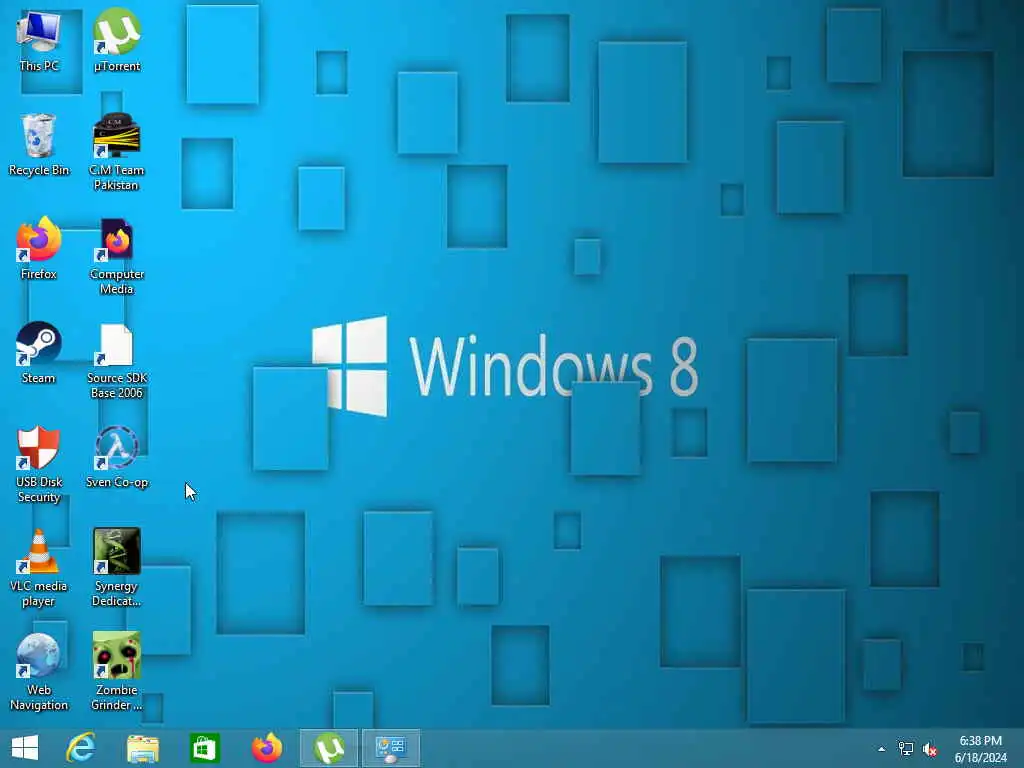Open the Windows Store taskbar icon
This screenshot has height=768, width=1024.
click(x=204, y=748)
